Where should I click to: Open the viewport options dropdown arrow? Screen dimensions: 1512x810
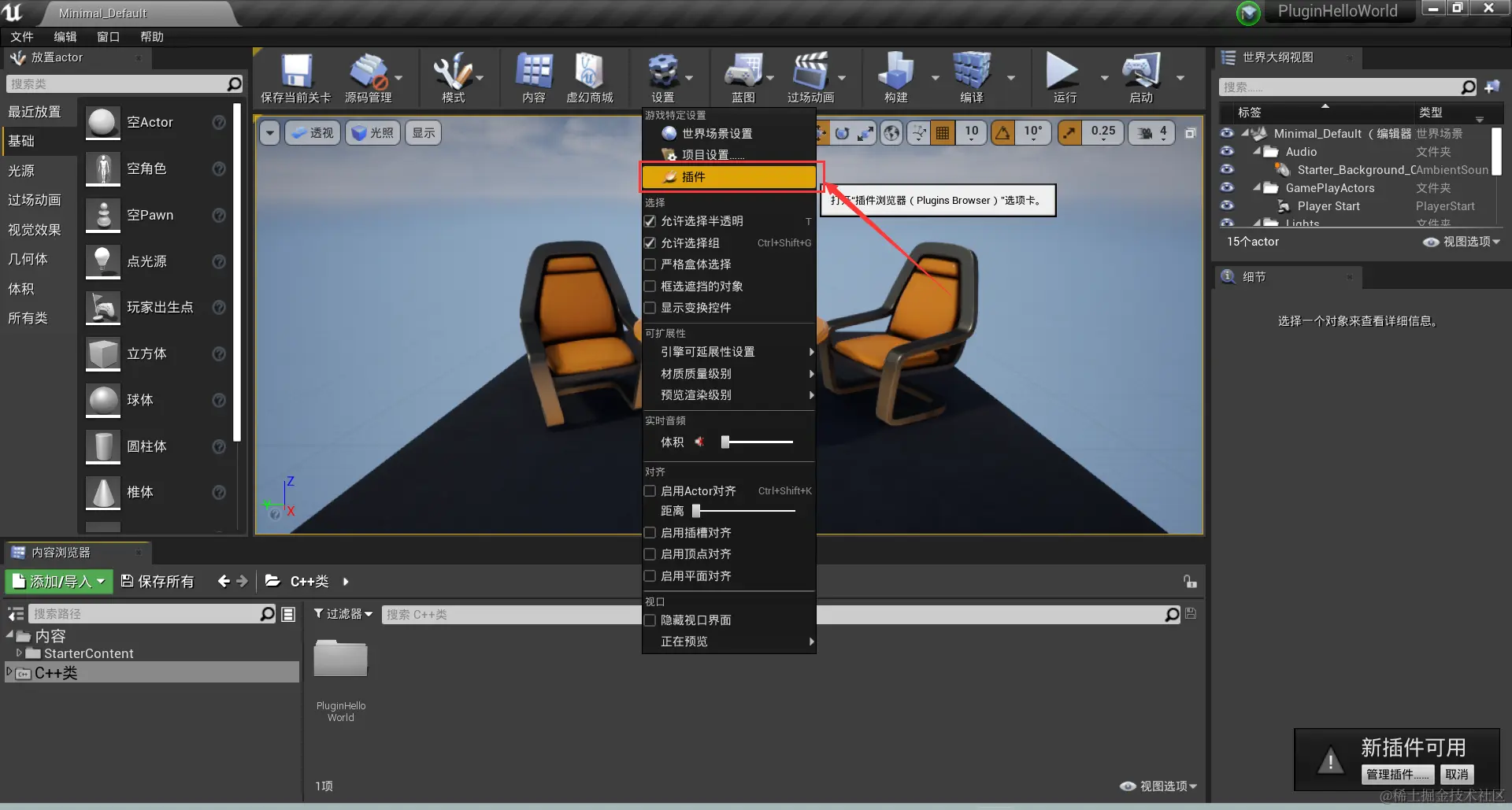pos(270,133)
